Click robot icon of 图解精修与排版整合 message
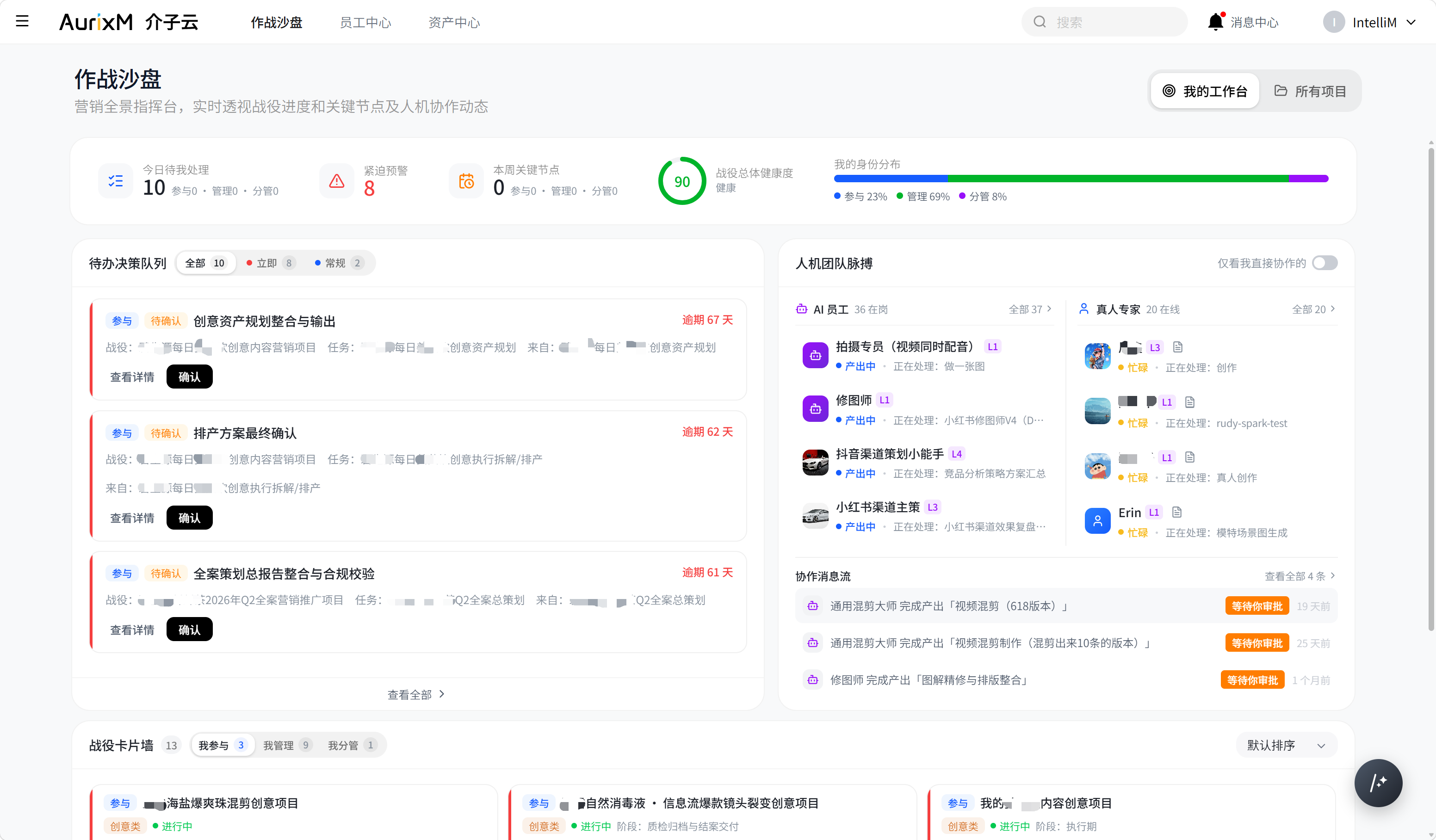Screen dimensions: 1436x840 [x=813, y=680]
